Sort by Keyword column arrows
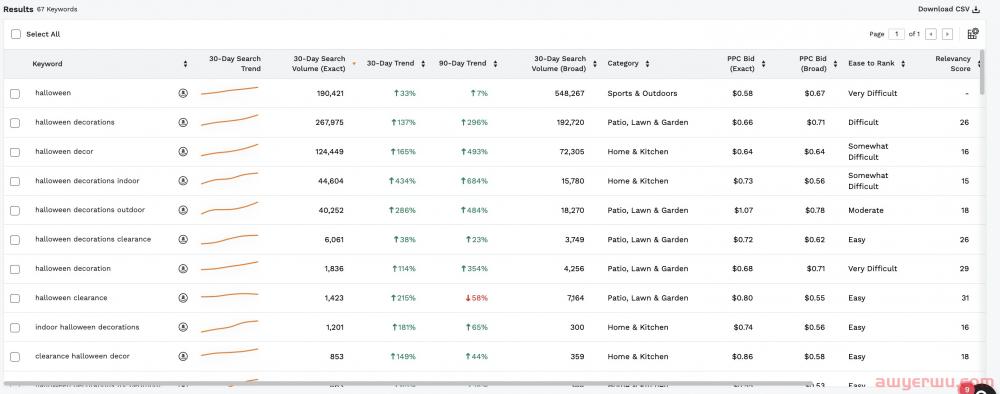 [186, 64]
